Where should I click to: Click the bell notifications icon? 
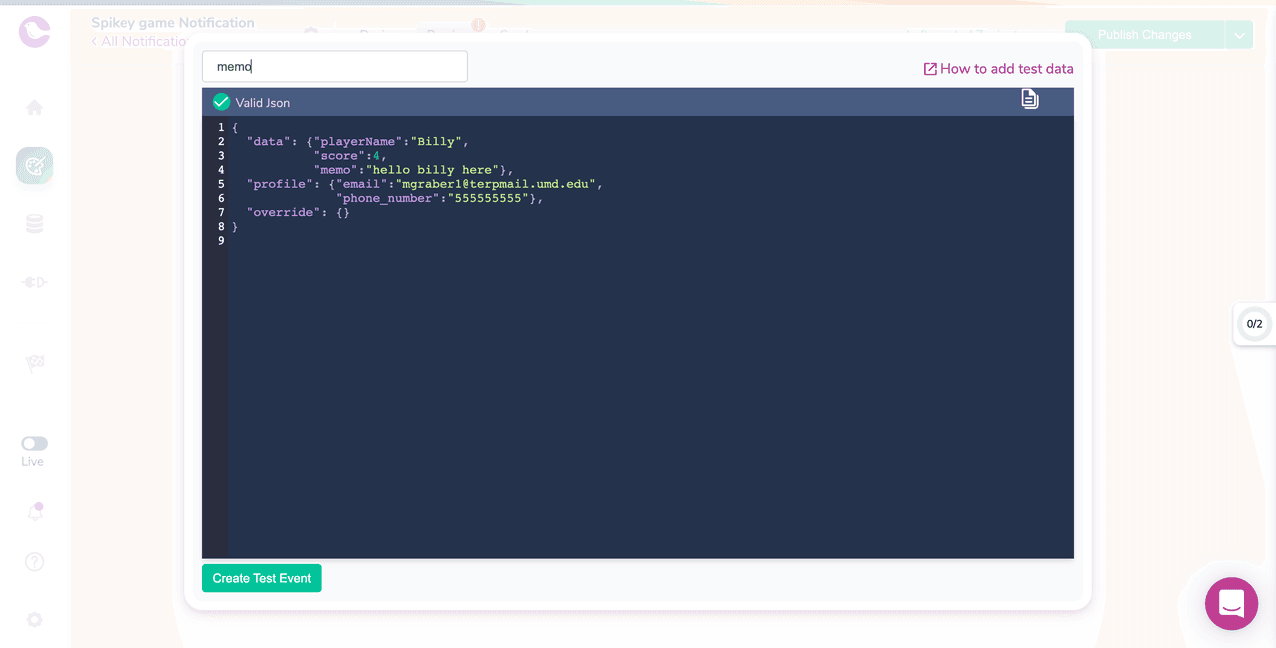[x=34, y=512]
